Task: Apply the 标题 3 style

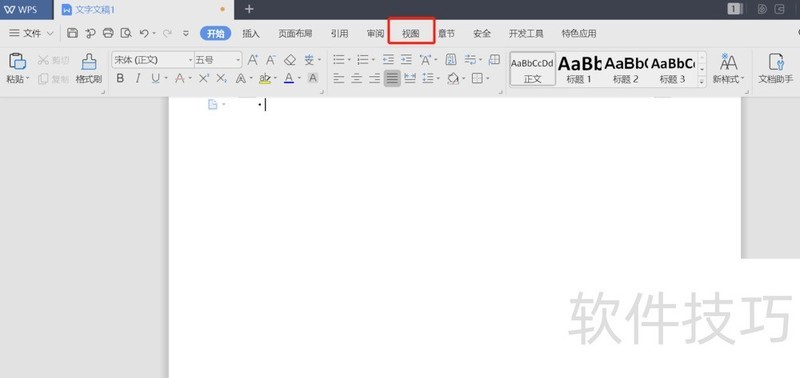Action: pyautogui.click(x=672, y=69)
